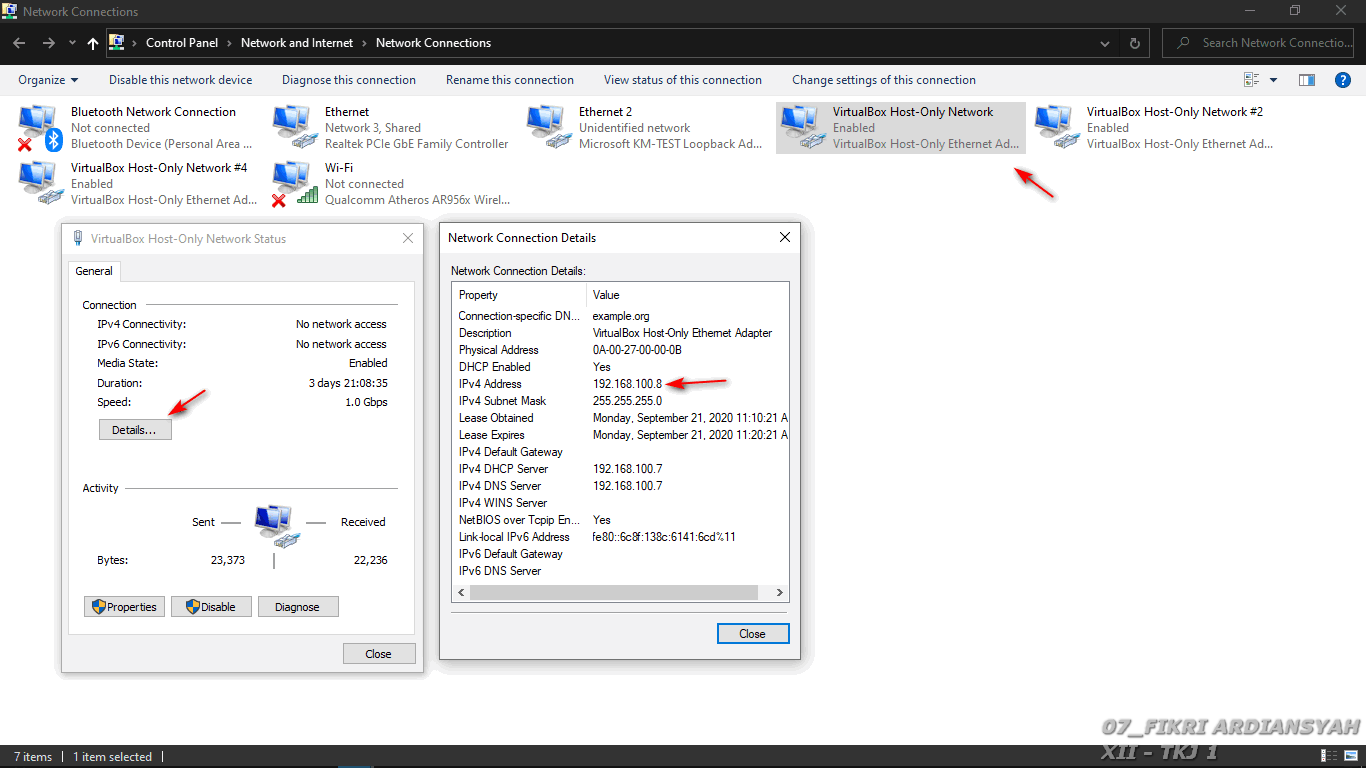Open the Organize dropdown menu
Viewport: 1366px width, 768px height.
(48, 80)
